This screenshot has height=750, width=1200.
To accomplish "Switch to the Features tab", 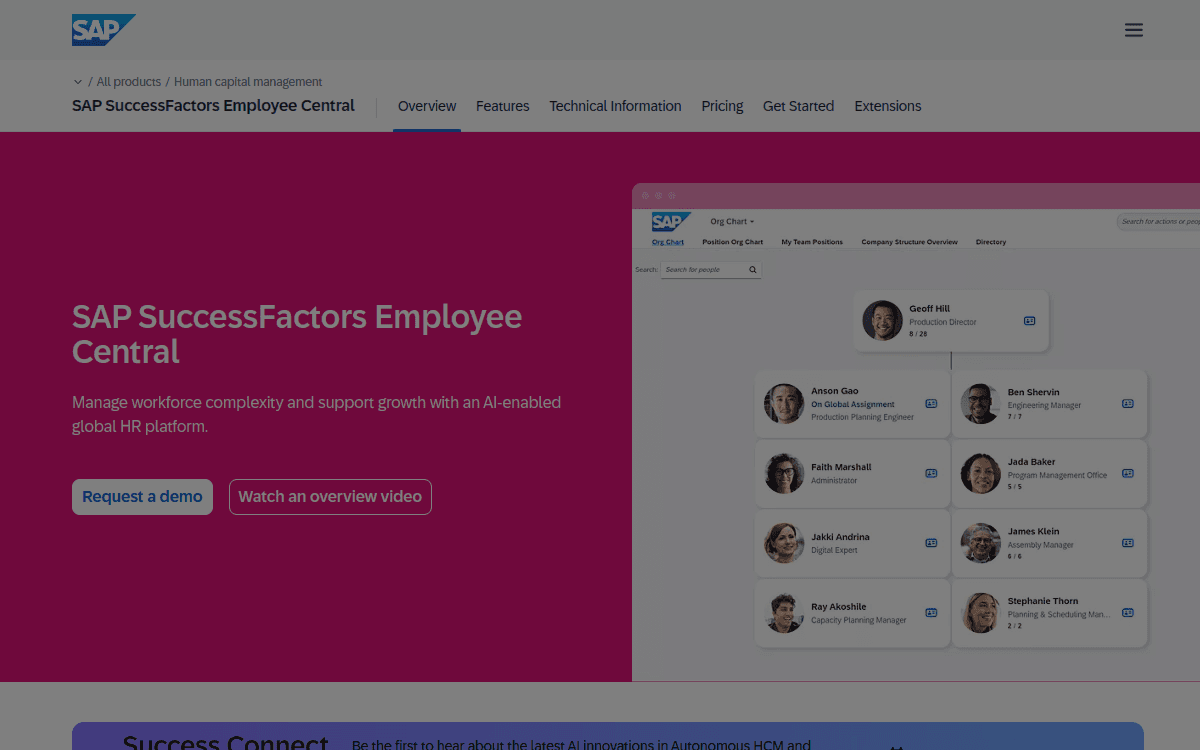I will coord(502,106).
